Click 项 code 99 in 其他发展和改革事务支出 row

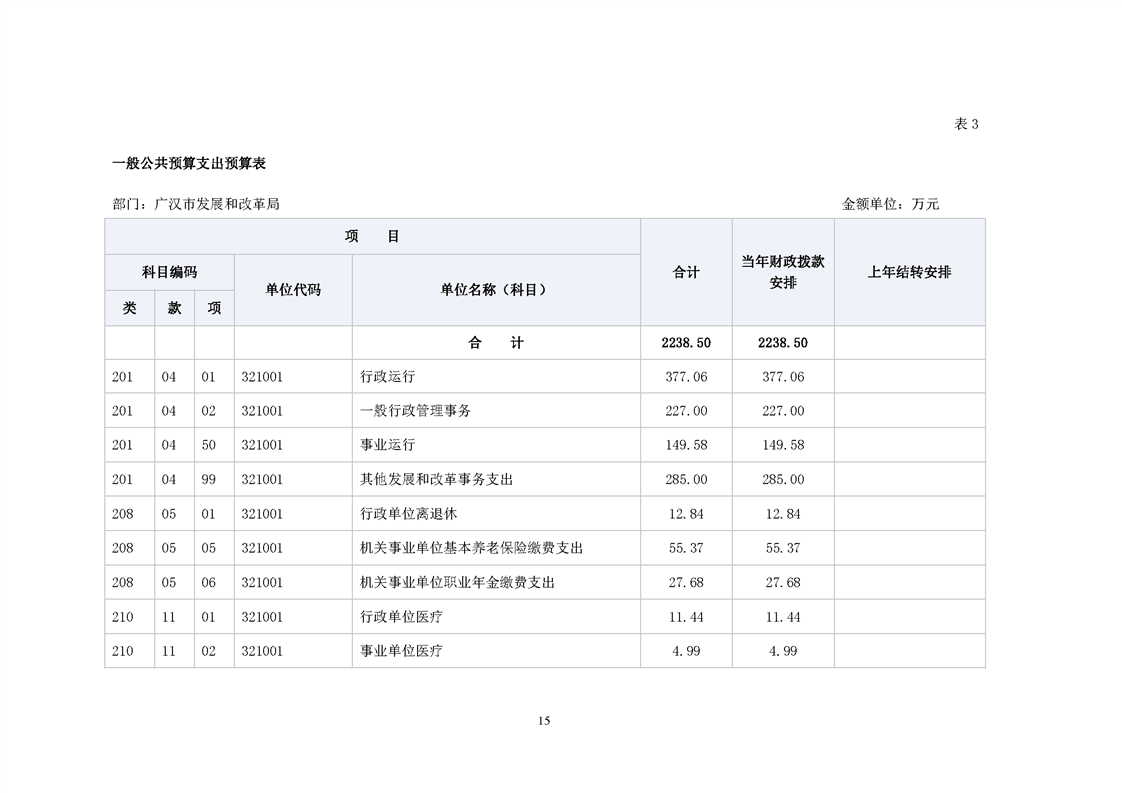pos(208,479)
